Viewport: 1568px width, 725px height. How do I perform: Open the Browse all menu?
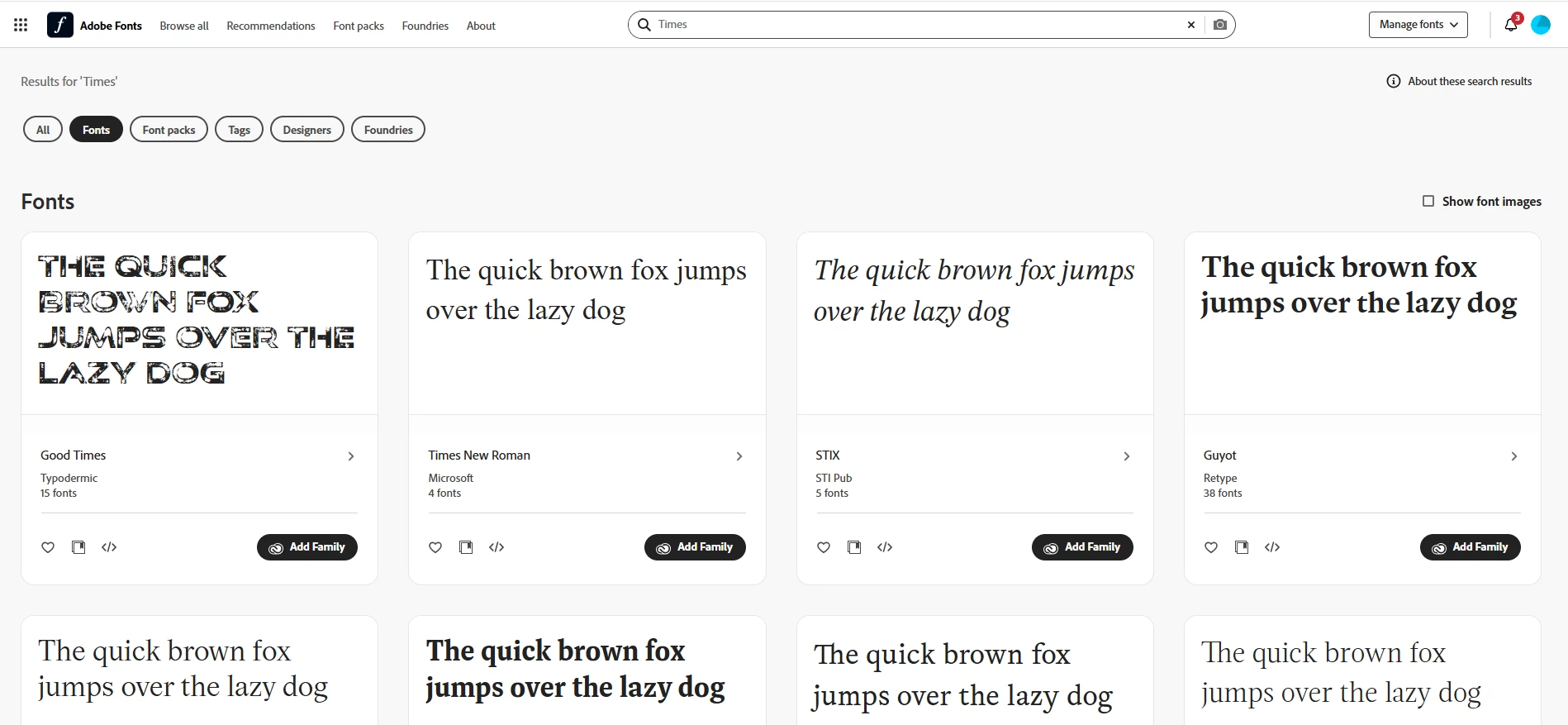point(184,26)
